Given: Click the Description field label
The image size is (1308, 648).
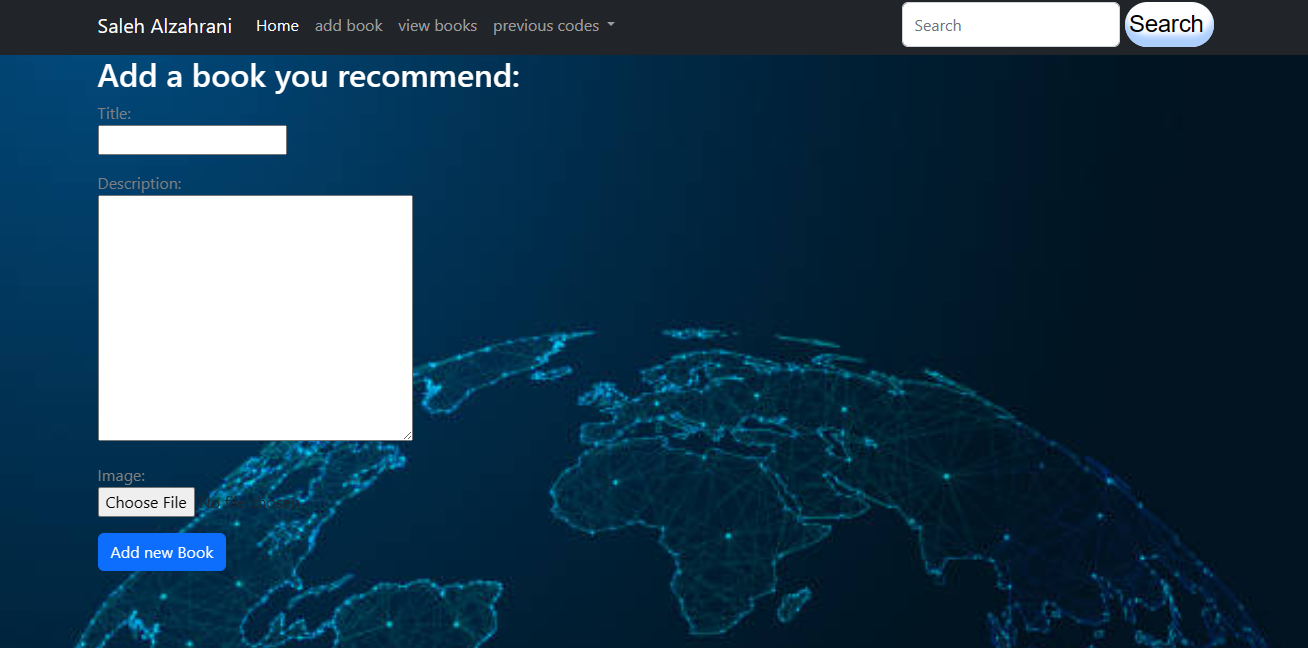Looking at the screenshot, I should (x=139, y=184).
